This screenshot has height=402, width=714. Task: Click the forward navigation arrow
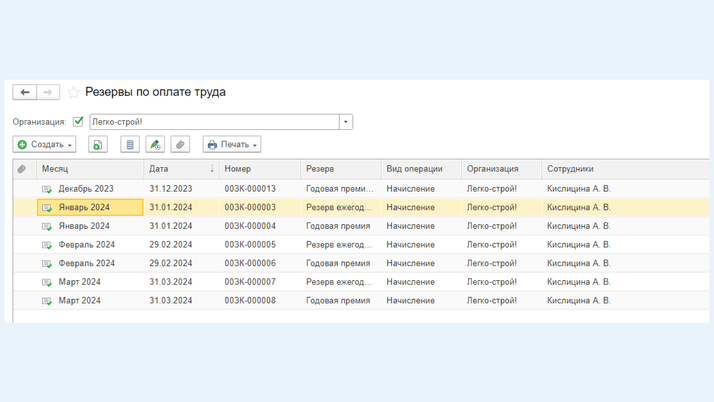[48, 92]
